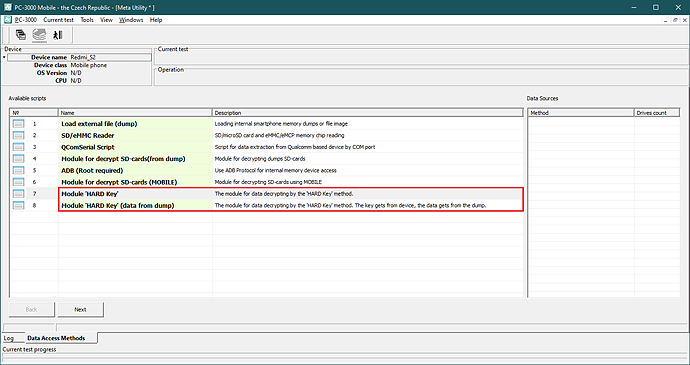Switch to the Log tab

(9, 338)
